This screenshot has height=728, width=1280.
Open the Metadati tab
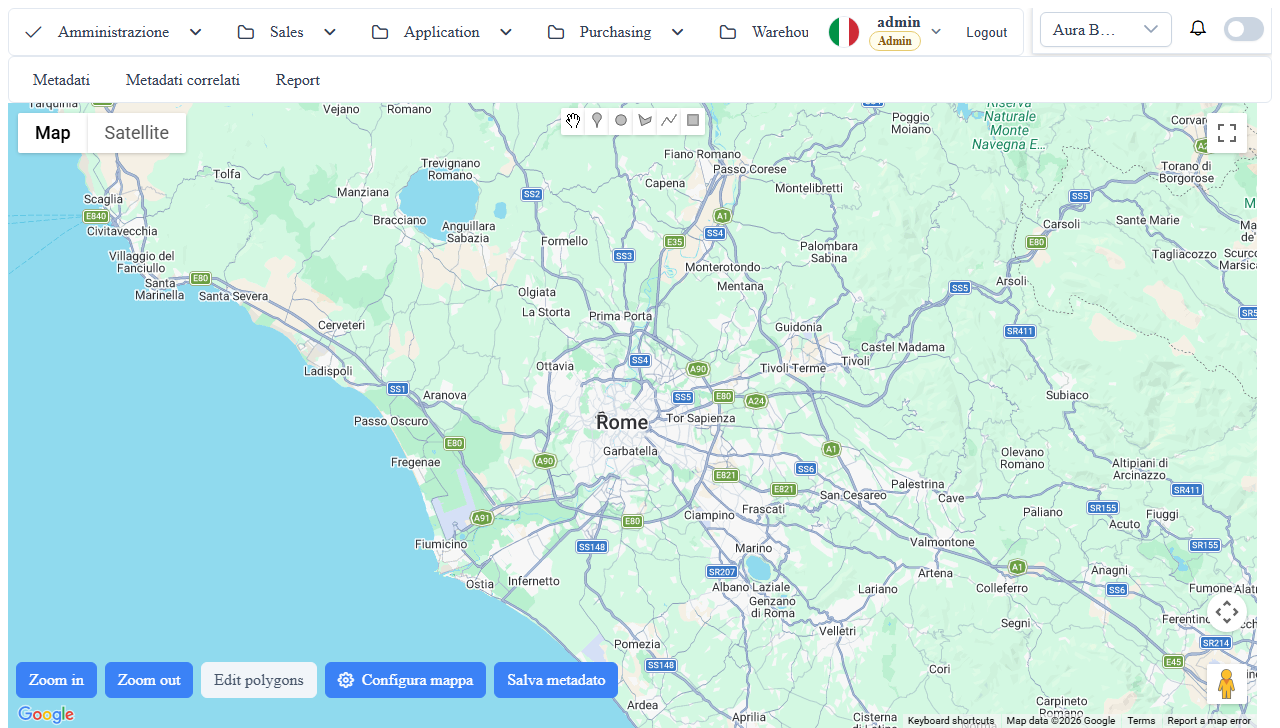click(x=61, y=80)
